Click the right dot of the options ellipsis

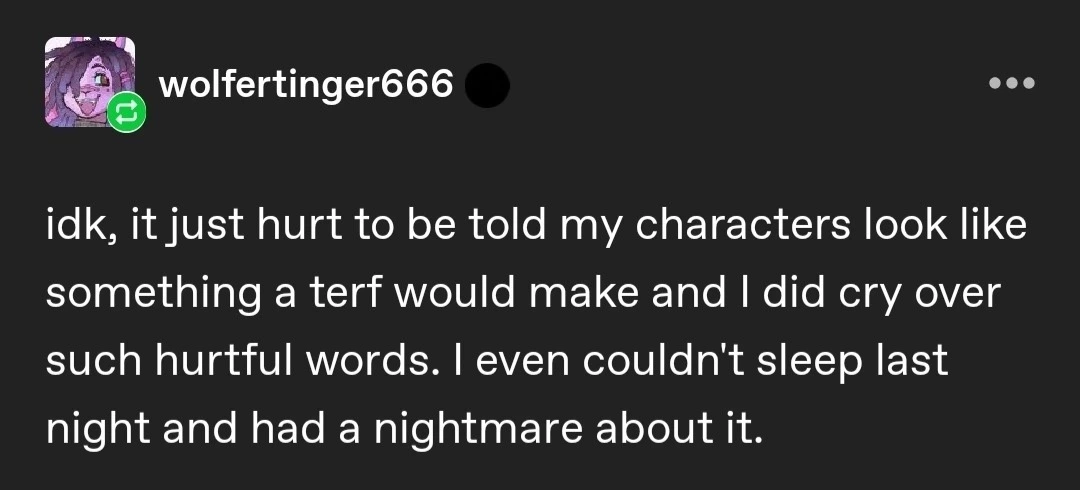[1030, 83]
